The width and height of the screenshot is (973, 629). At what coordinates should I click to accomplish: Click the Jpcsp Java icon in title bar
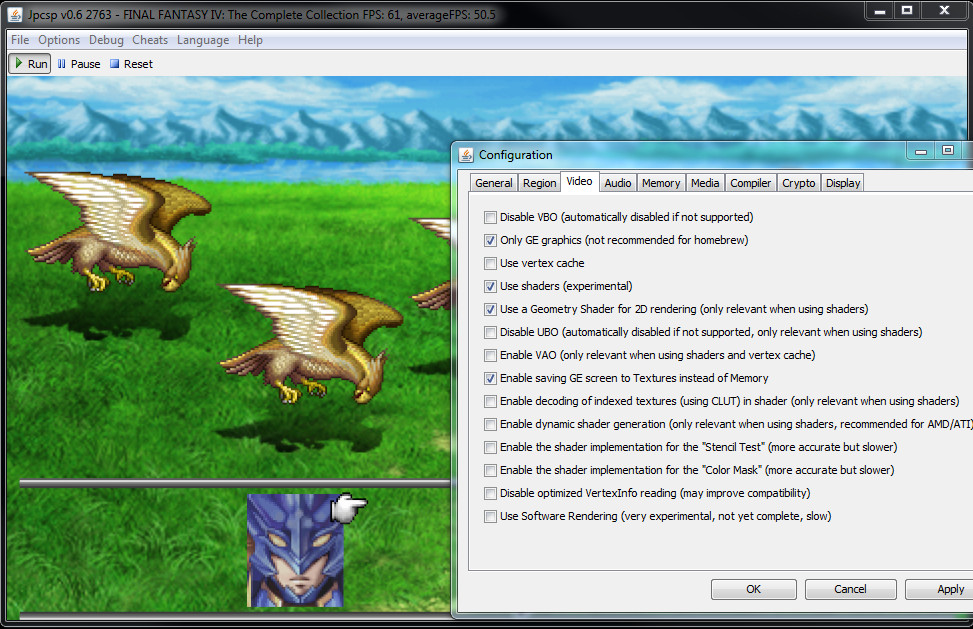[15, 14]
